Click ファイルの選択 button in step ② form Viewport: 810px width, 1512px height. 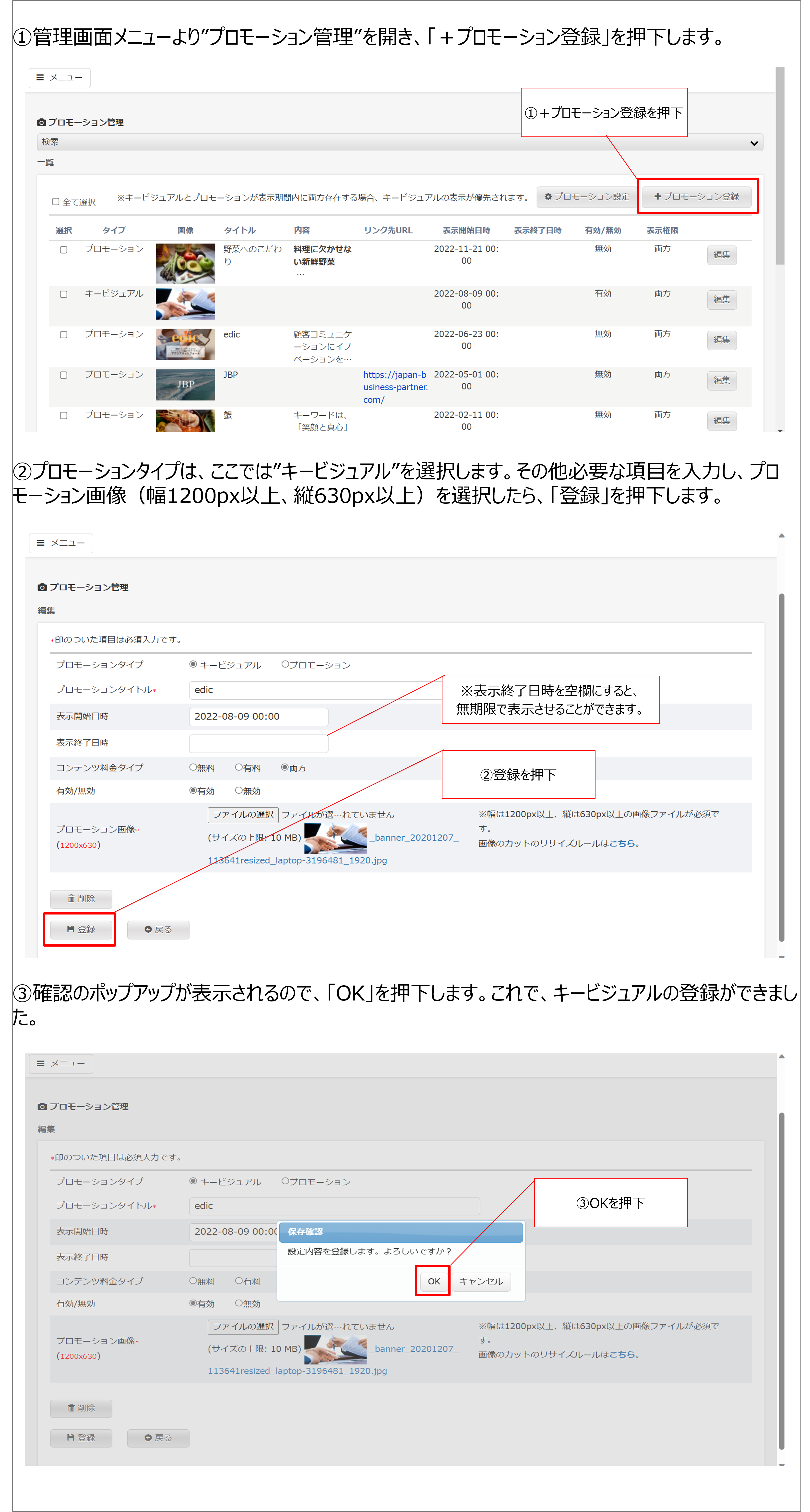coord(243,815)
